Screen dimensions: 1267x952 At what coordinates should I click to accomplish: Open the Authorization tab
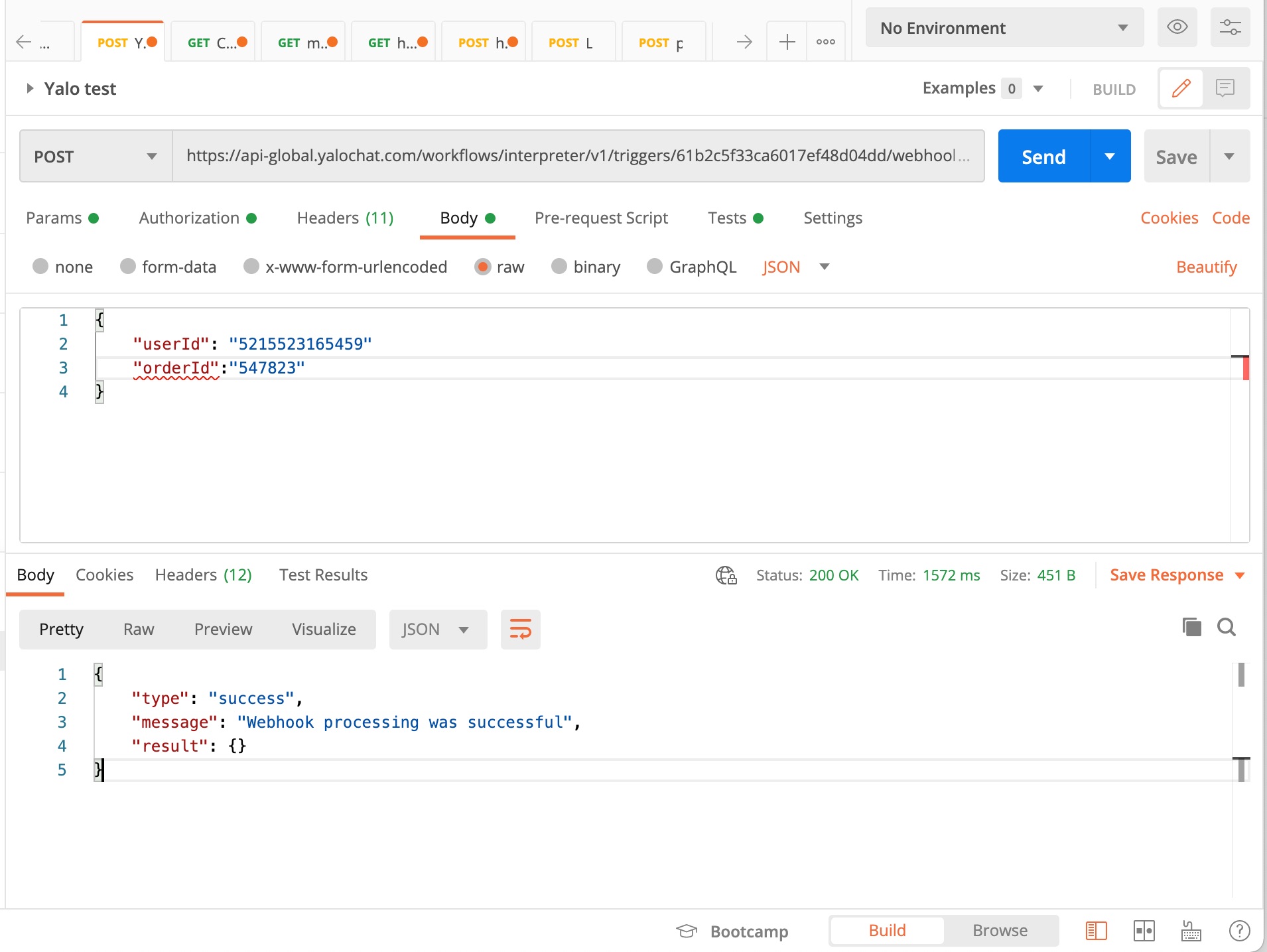[198, 218]
